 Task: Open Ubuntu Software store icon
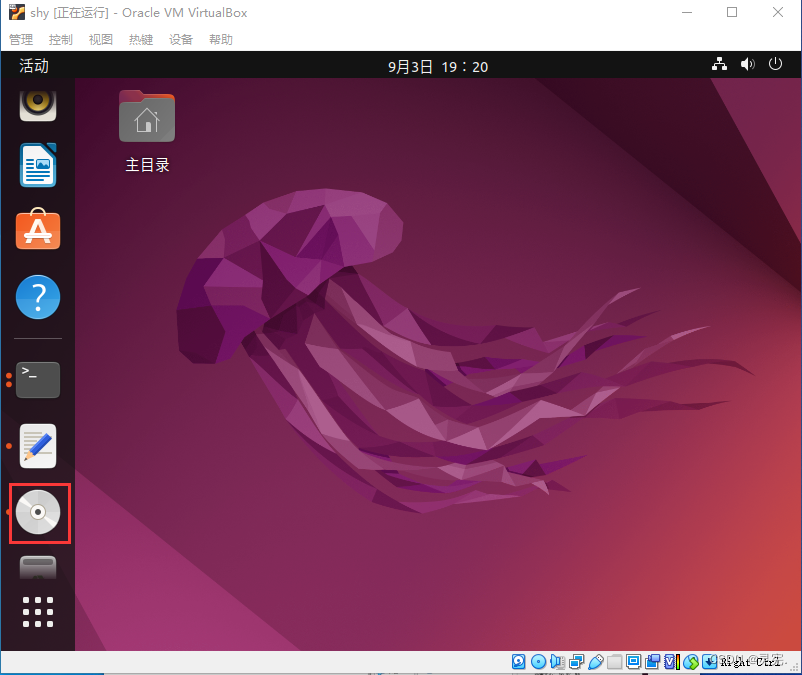[x=38, y=229]
